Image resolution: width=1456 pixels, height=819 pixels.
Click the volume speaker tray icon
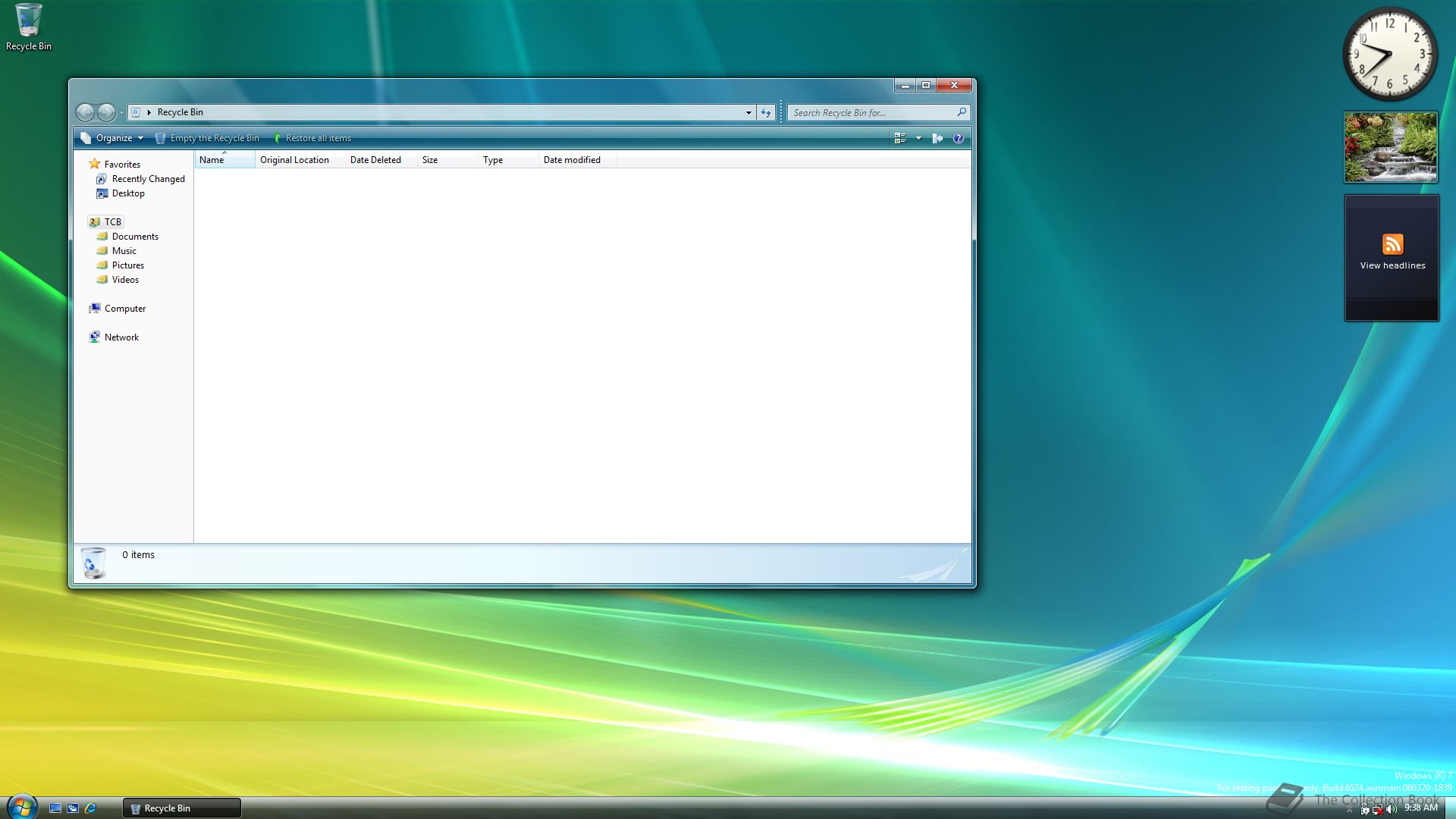[1391, 809]
